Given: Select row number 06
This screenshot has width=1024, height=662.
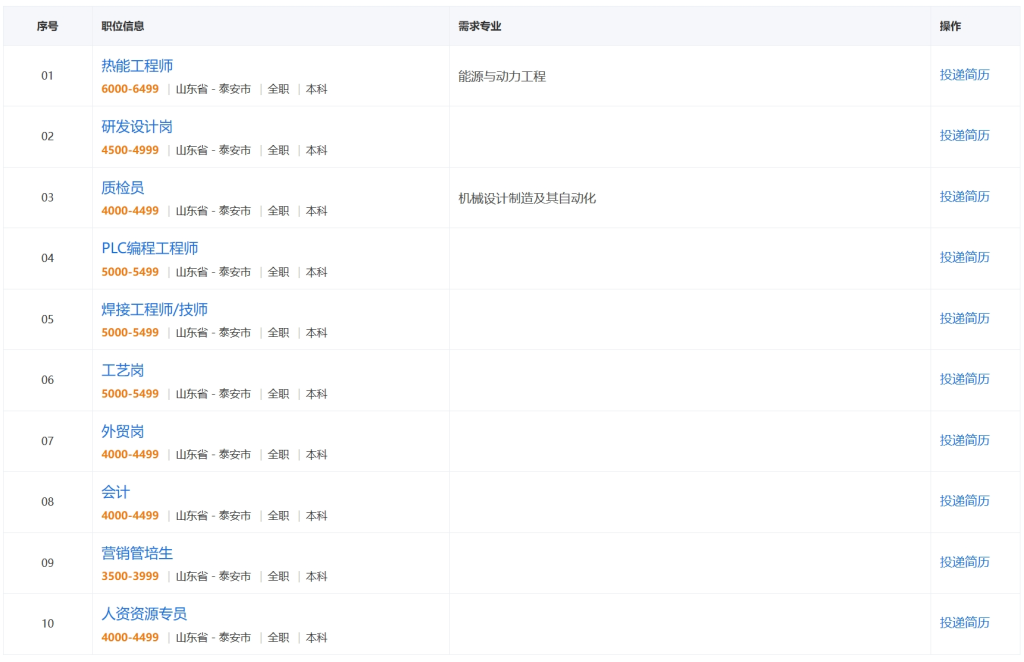Looking at the screenshot, I should tap(48, 380).
